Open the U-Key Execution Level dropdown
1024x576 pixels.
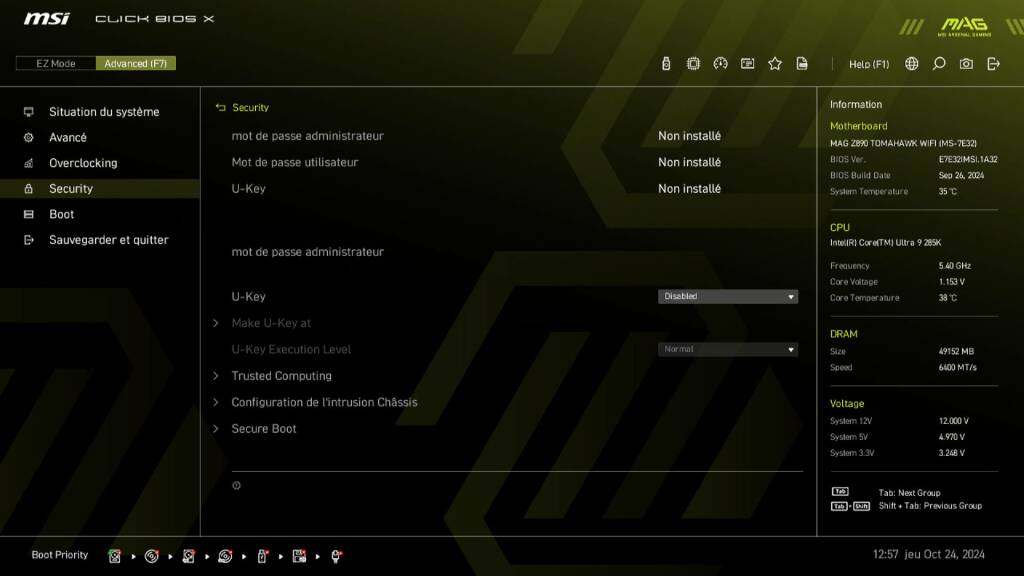[727, 349]
